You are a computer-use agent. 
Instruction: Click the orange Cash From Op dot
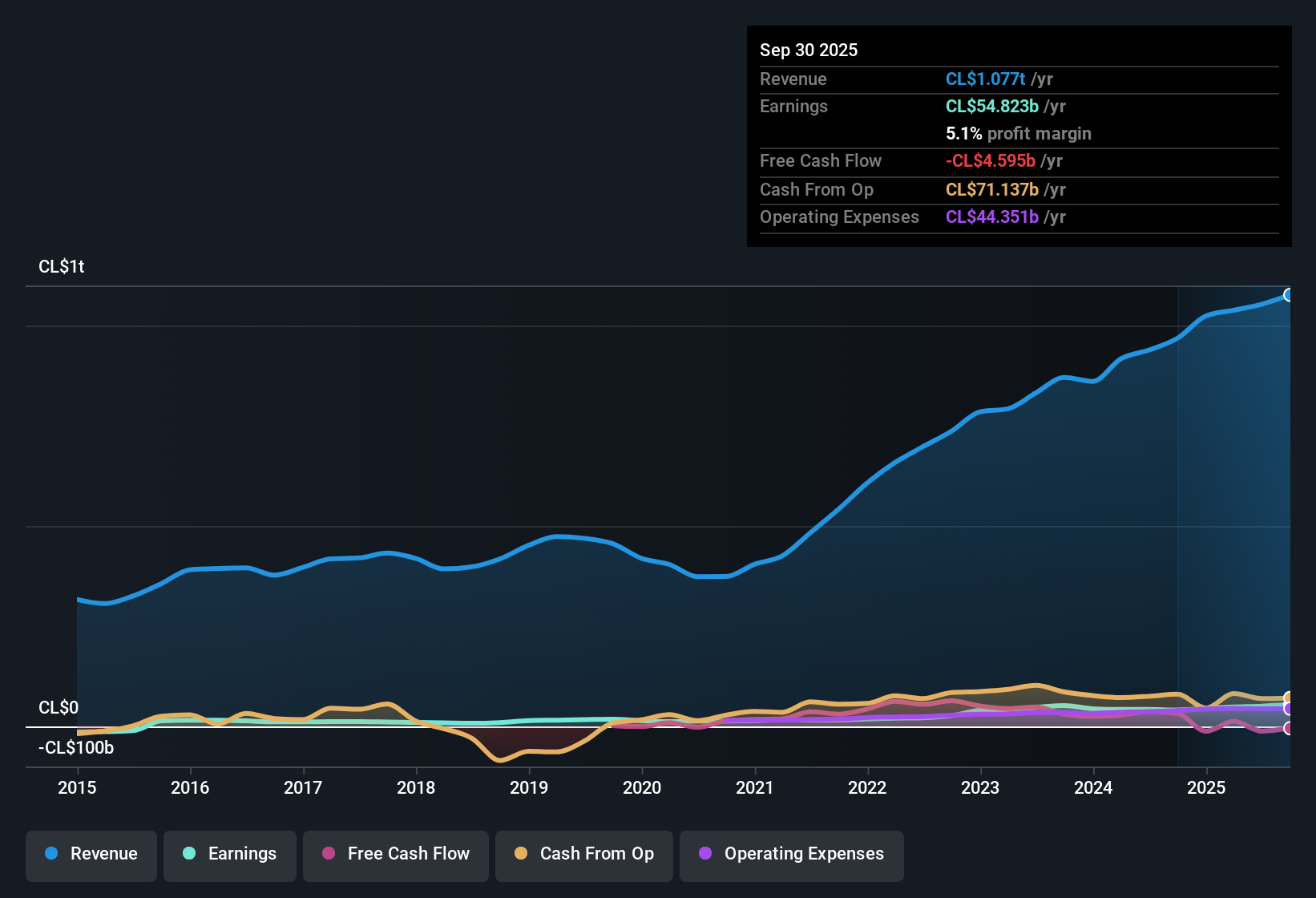coord(521,853)
